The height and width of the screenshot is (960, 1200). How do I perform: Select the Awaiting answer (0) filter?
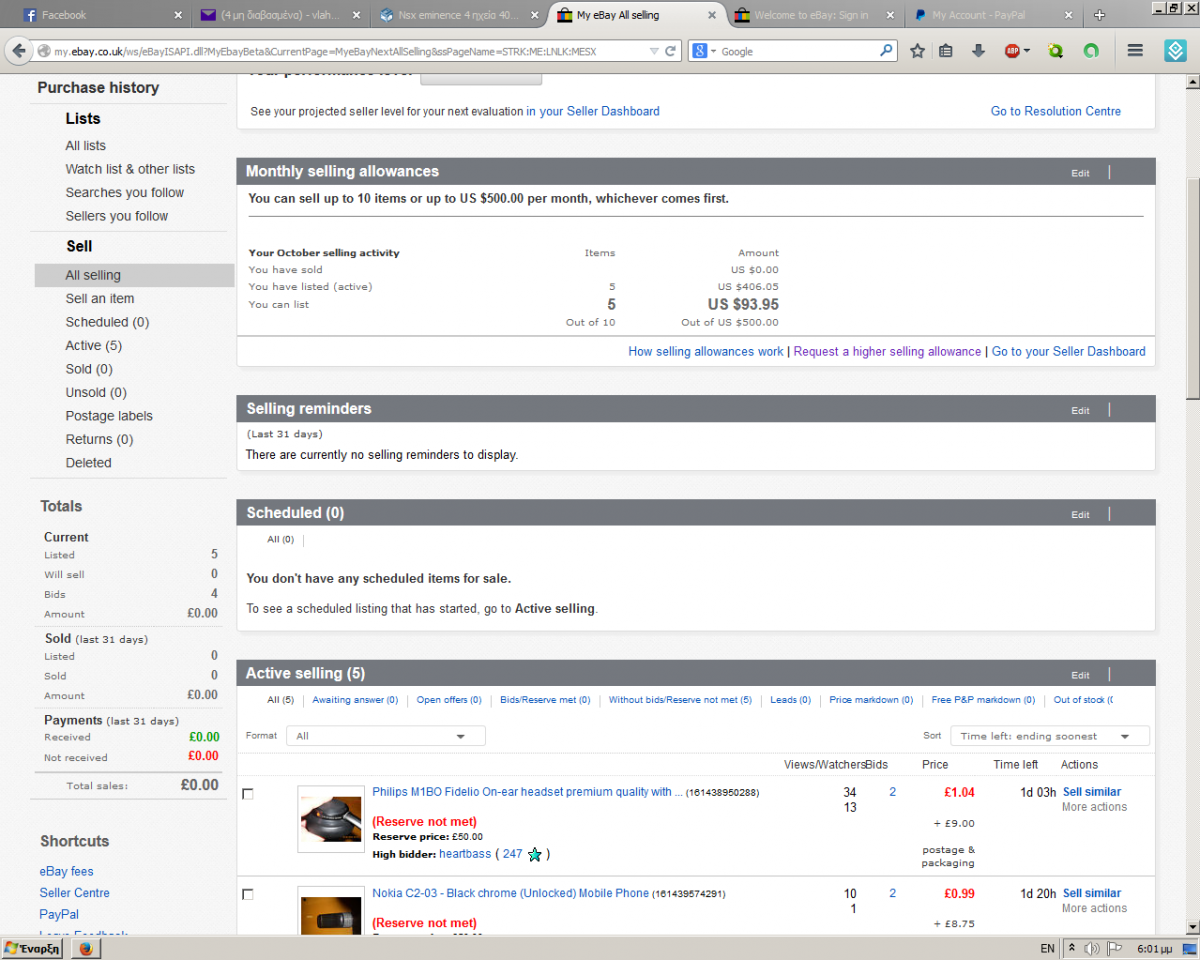pyautogui.click(x=355, y=700)
